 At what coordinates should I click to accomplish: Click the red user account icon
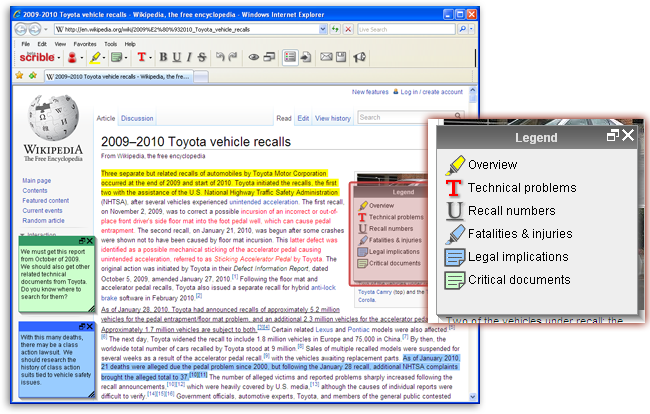[72, 57]
